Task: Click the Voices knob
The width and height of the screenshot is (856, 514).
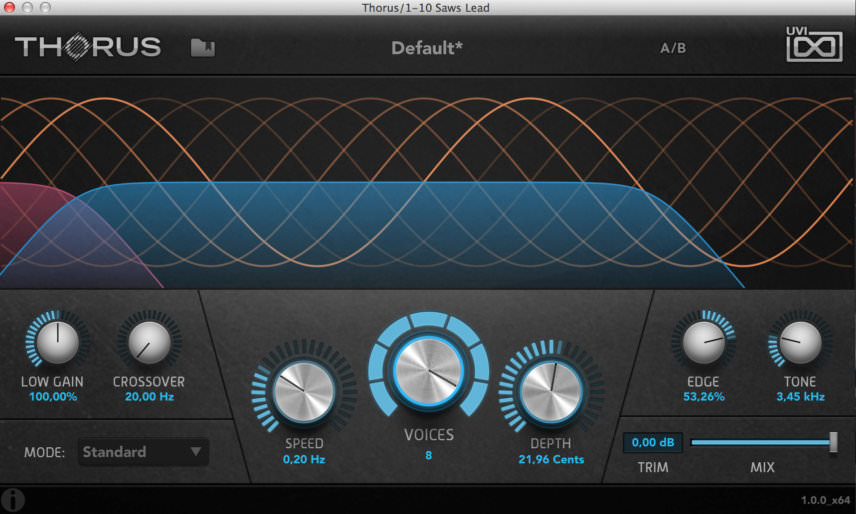Action: [429, 371]
